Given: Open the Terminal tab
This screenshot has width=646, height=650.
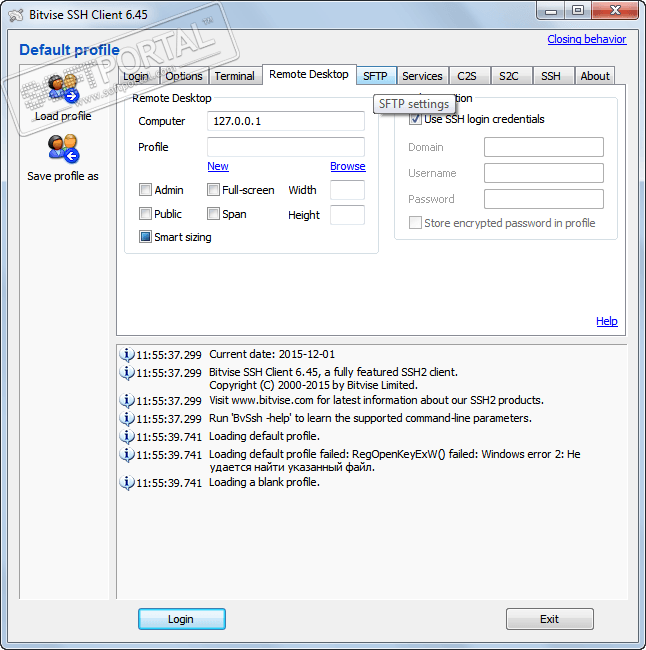Looking at the screenshot, I should [x=235, y=76].
